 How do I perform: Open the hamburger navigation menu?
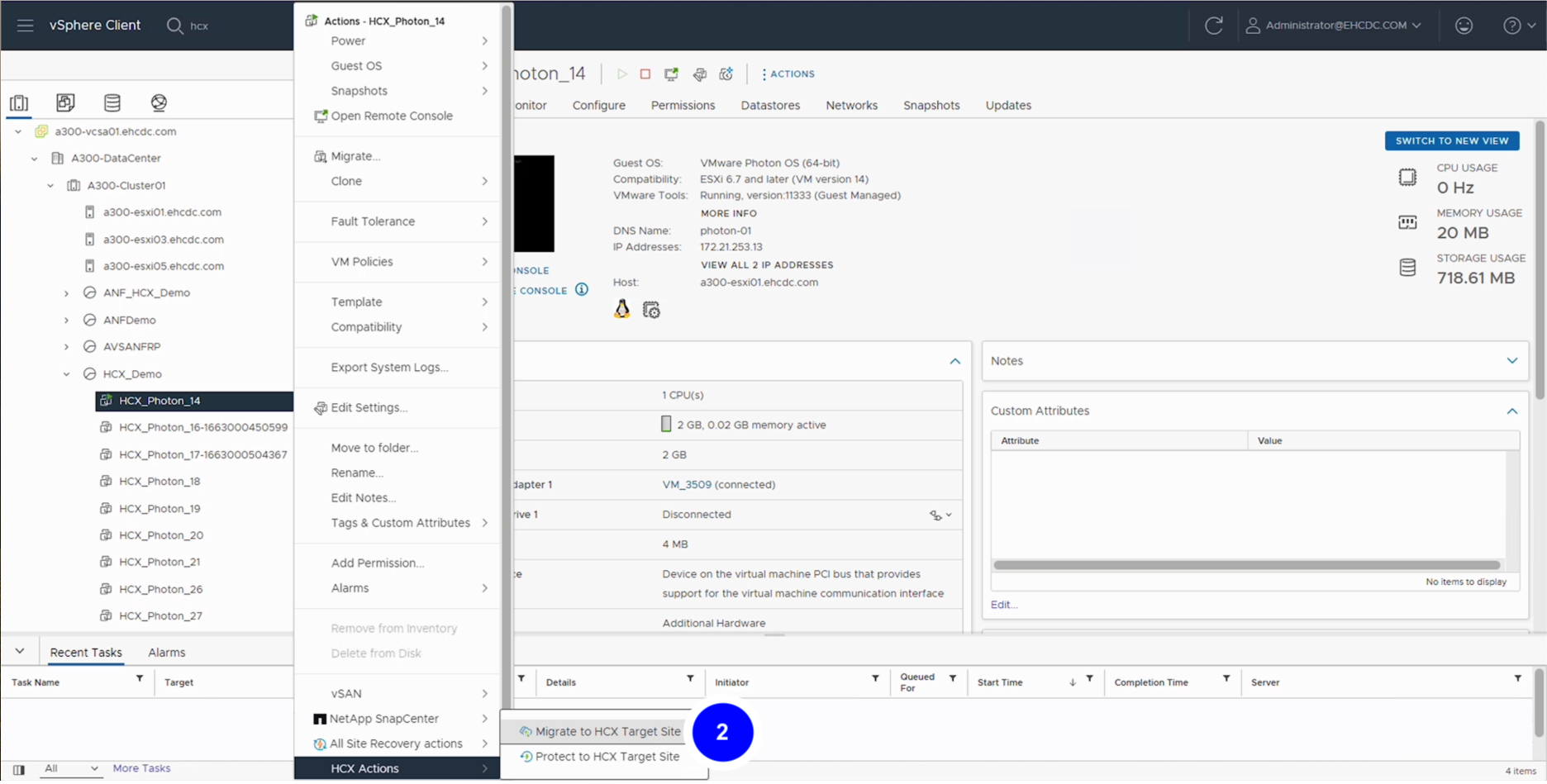coord(25,26)
